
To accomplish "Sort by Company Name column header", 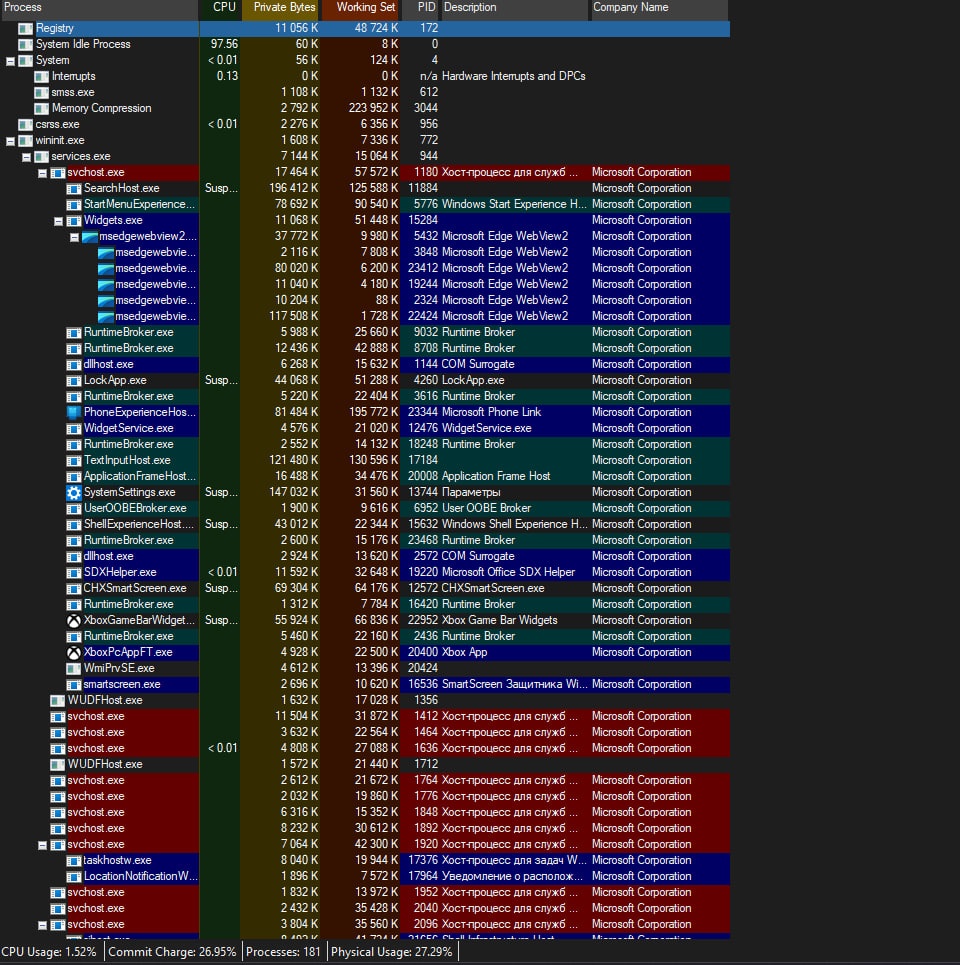I will coord(658,7).
